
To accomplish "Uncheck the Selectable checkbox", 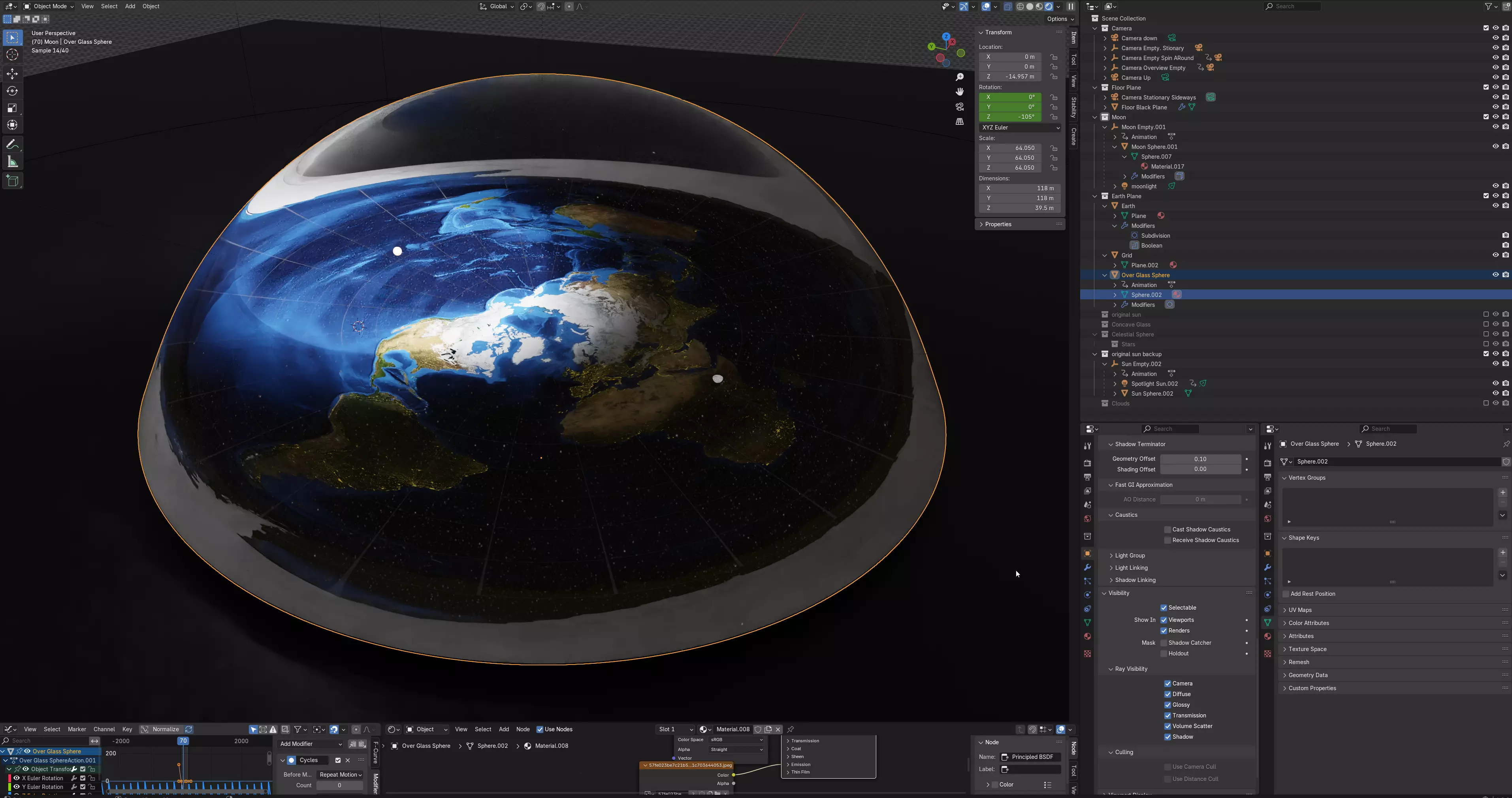I will (x=1164, y=608).
